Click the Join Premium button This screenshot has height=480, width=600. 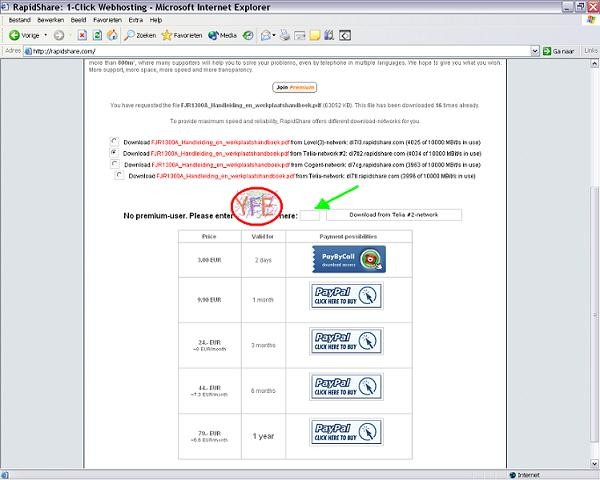click(x=295, y=87)
